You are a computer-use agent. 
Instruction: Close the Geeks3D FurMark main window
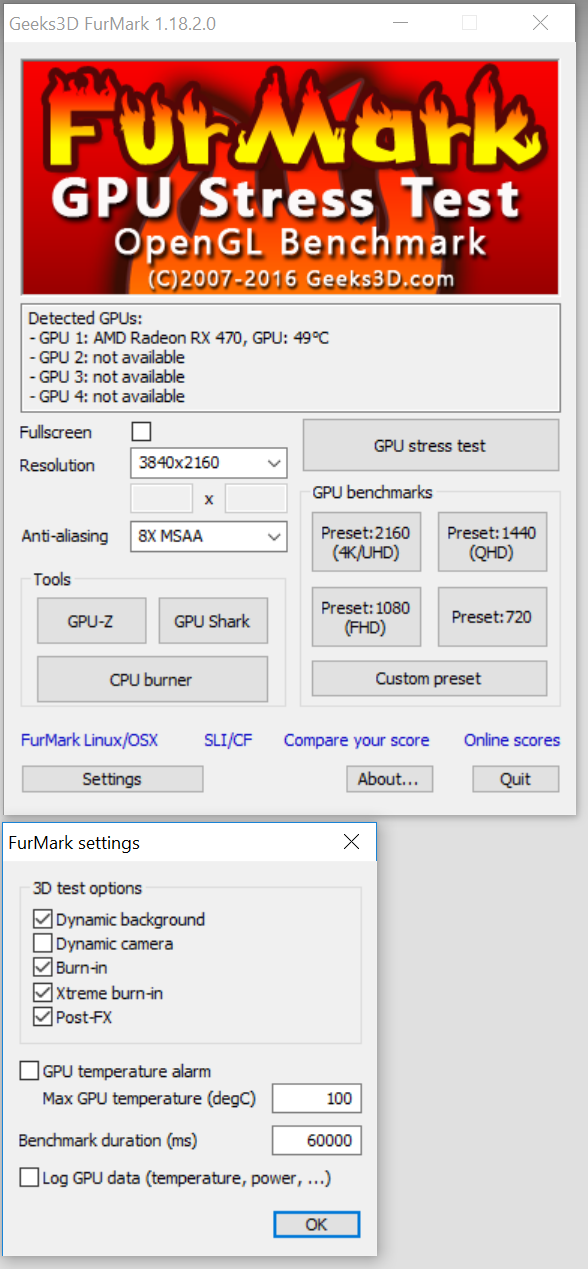[x=540, y=22]
